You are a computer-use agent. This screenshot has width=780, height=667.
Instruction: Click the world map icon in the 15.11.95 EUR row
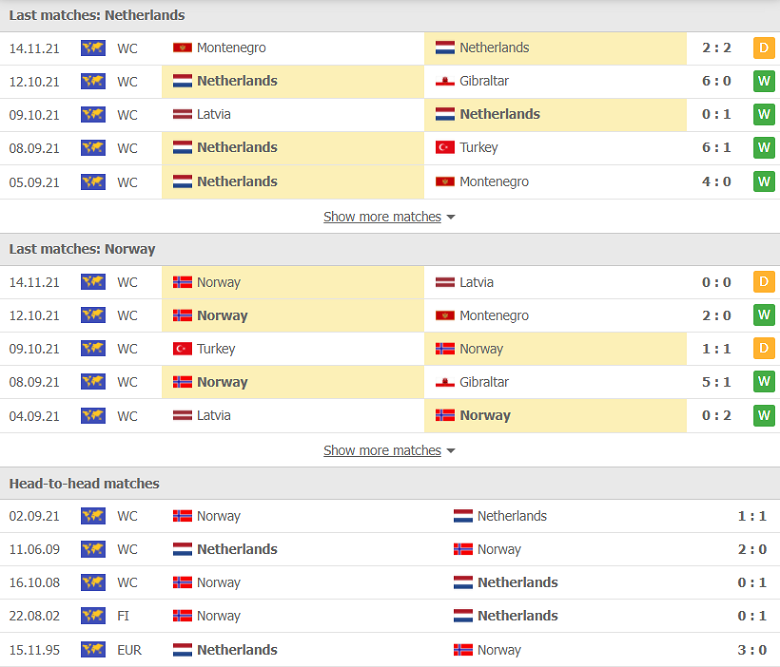[93, 650]
